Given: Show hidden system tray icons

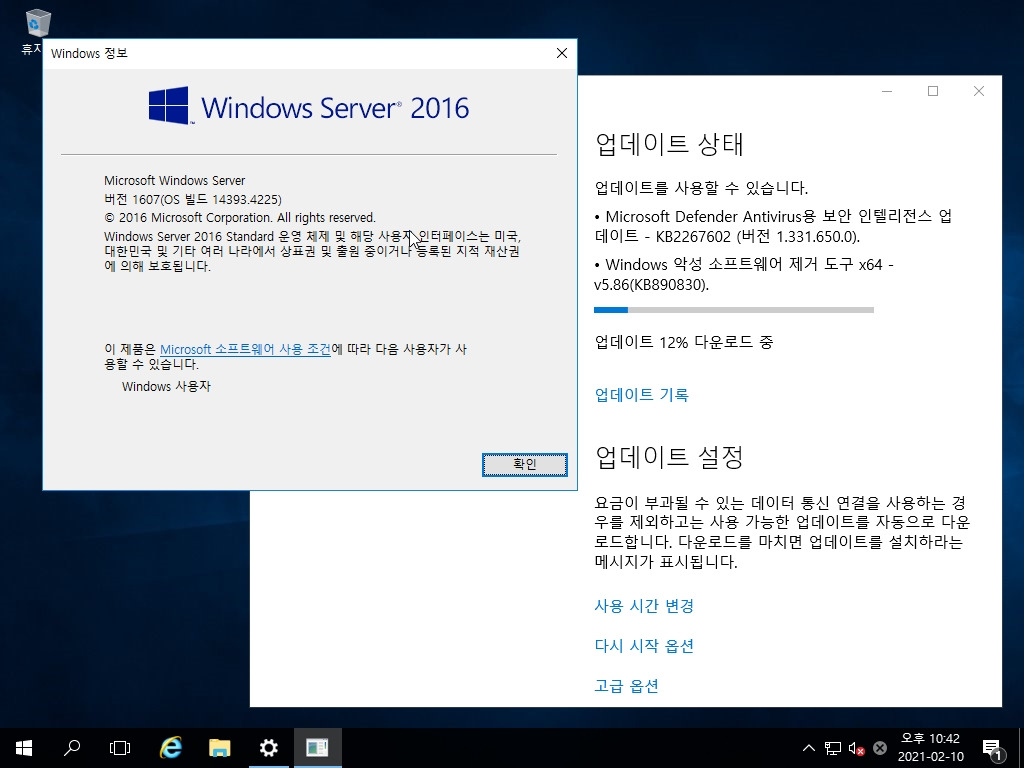Looking at the screenshot, I should 808,748.
